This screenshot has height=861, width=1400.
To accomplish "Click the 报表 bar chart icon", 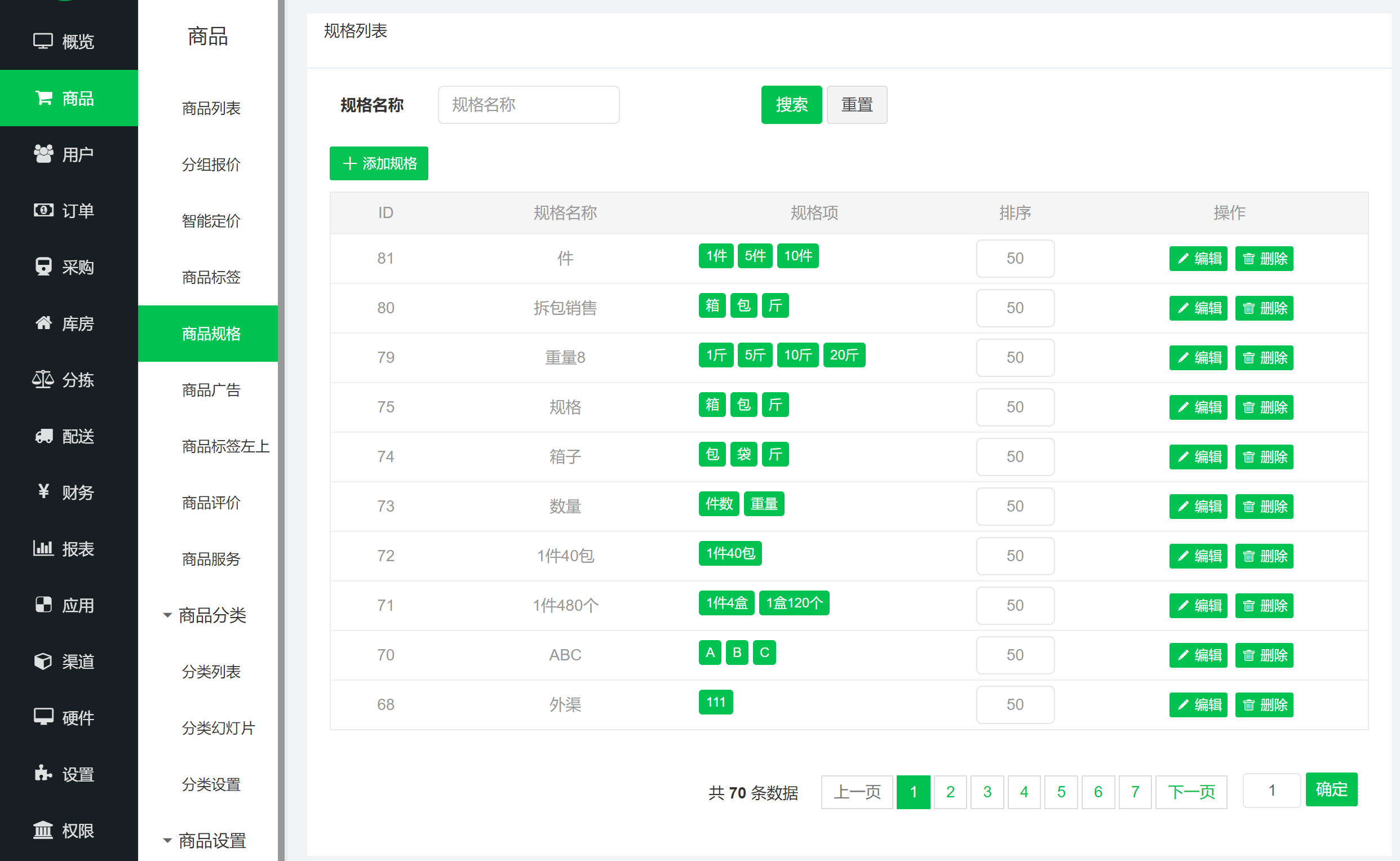I will (x=43, y=548).
